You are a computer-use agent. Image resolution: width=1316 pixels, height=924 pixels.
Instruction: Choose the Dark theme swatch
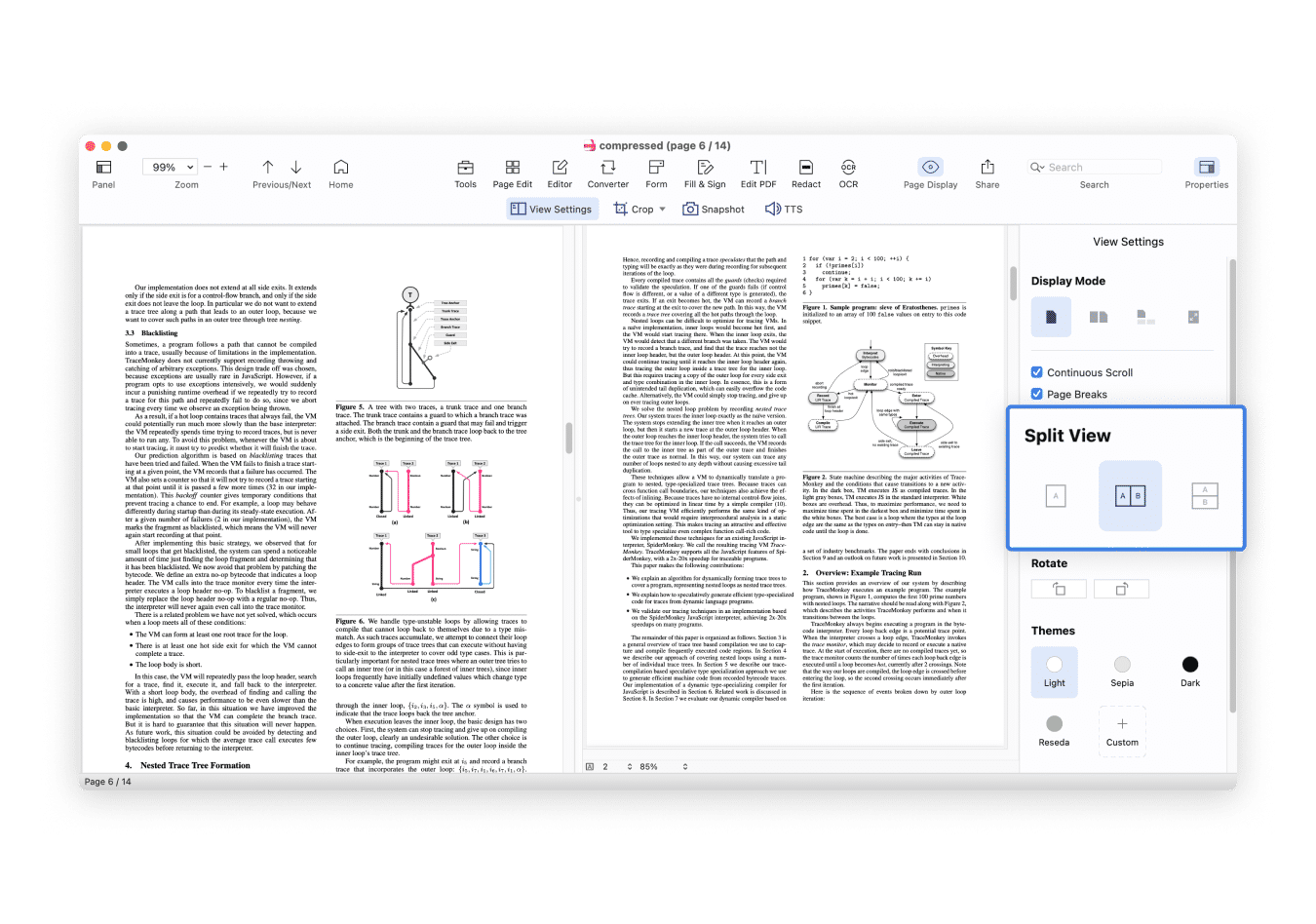1189,665
